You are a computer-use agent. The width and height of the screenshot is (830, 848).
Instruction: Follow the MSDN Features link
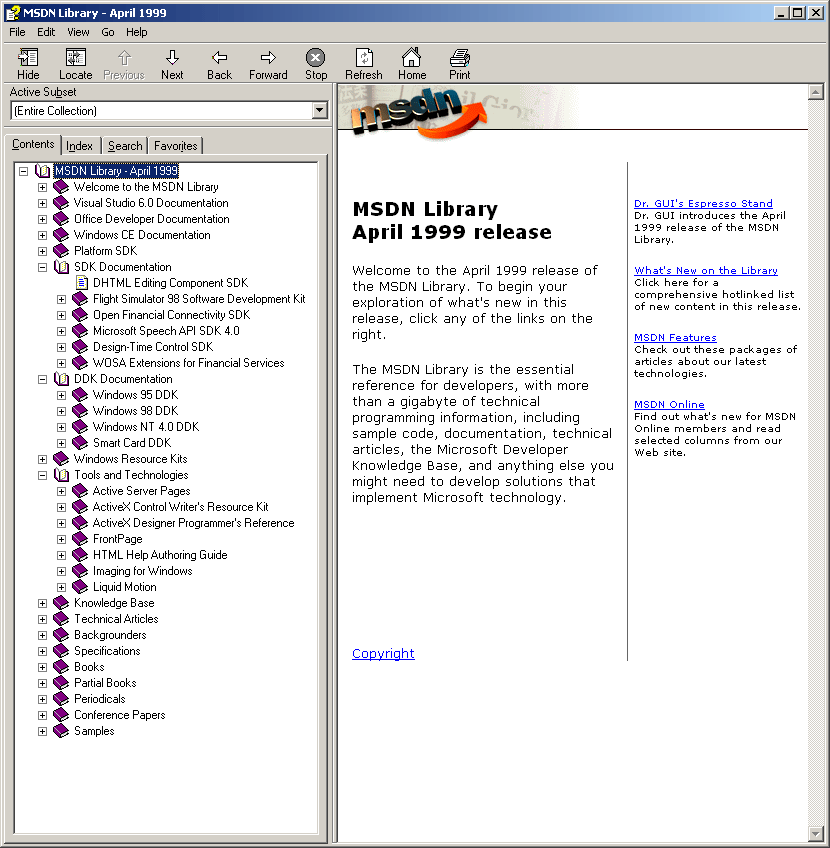pyautogui.click(x=675, y=337)
